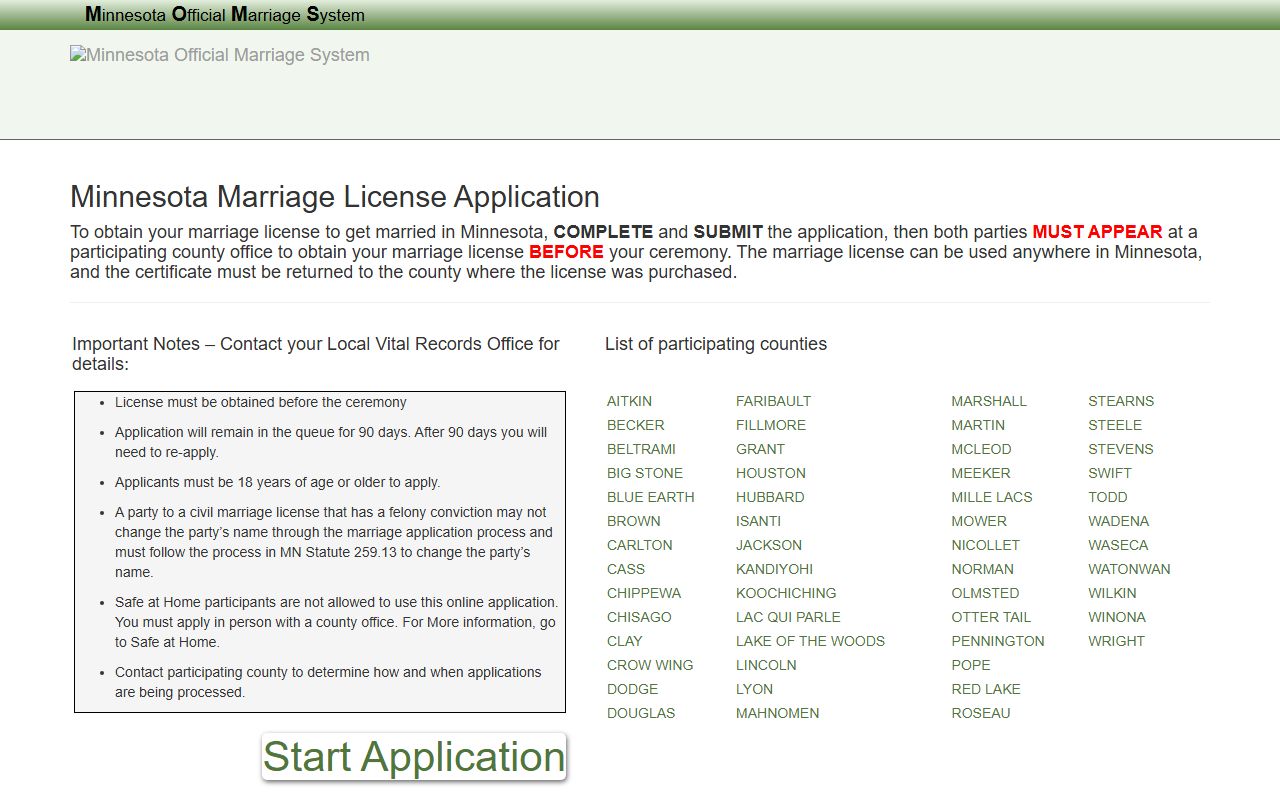Screen dimensions: 1280x800
Task: Select POPE county
Action: [971, 665]
